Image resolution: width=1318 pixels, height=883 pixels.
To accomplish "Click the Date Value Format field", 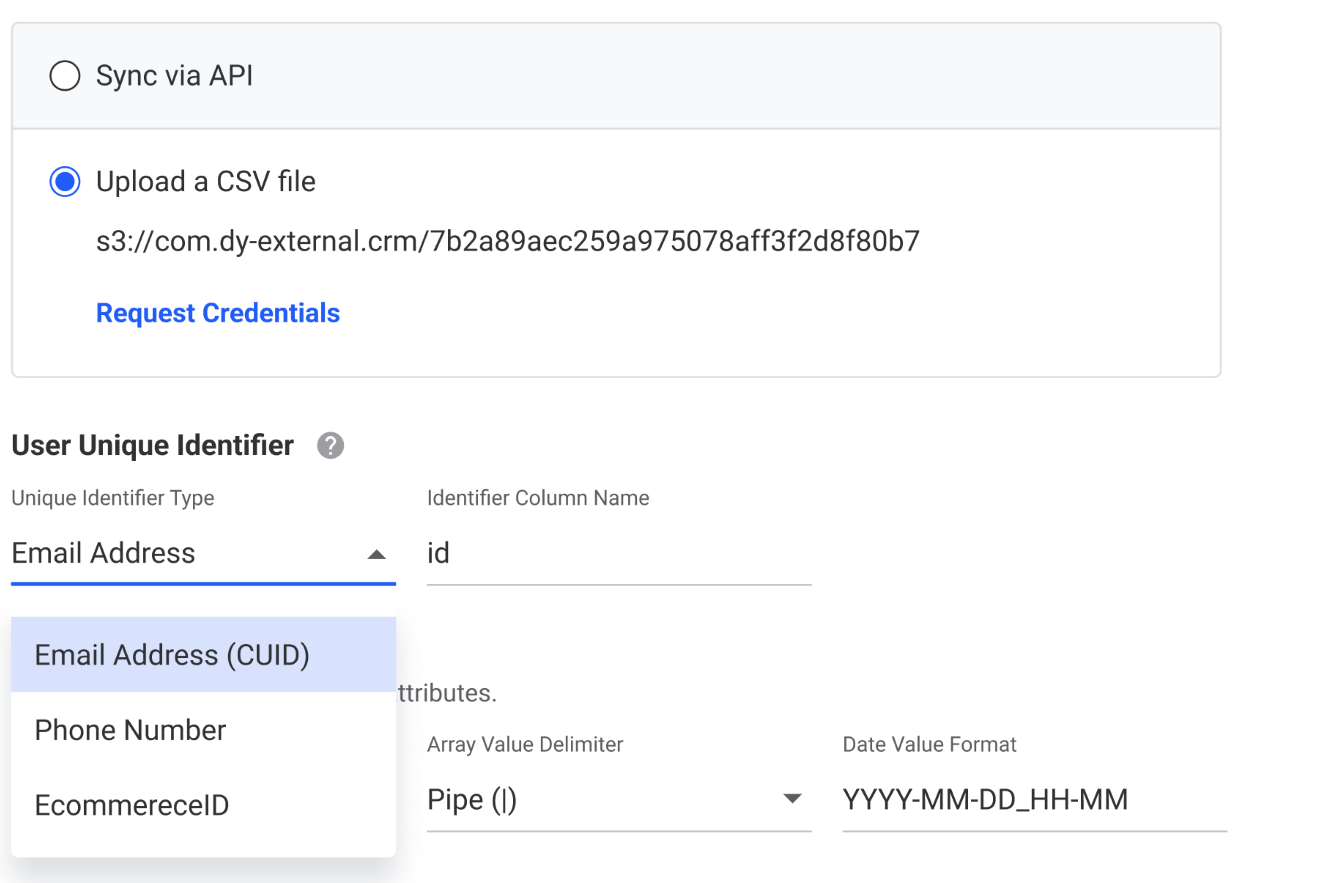I will (x=1035, y=800).
